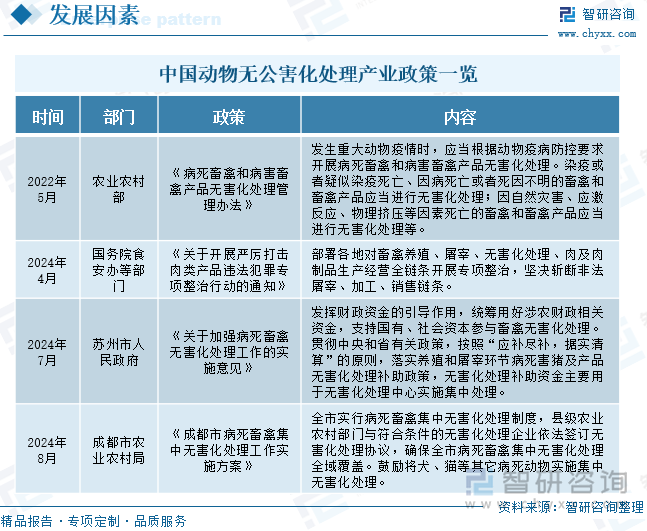Select policy 关于开展严厉打击肉类产品违法犯罪专项整治行动的通知

point(229,270)
